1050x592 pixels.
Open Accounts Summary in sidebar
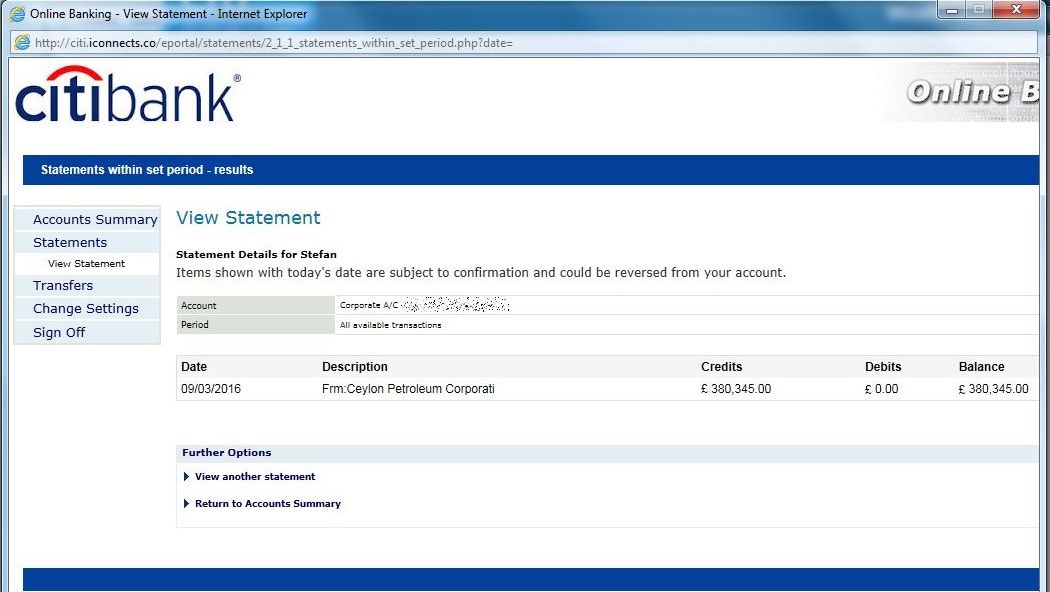click(x=95, y=220)
